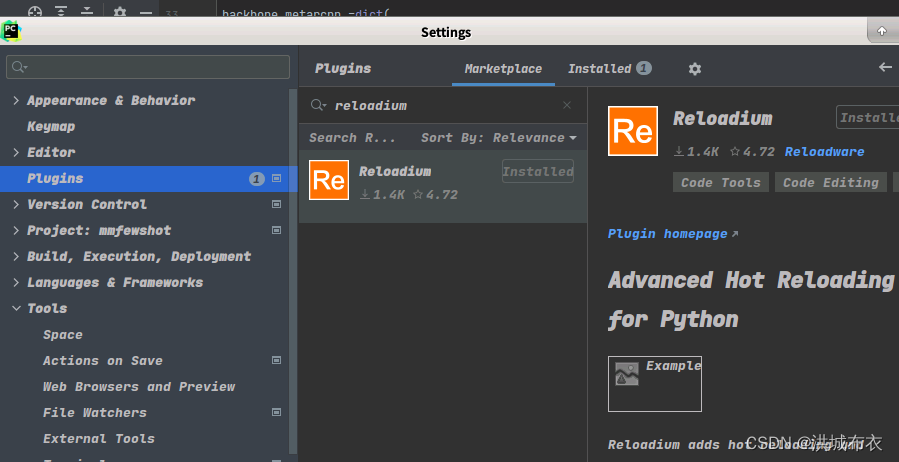Click the large Reloadium logo in details
The height and width of the screenshot is (462, 899).
(x=633, y=131)
